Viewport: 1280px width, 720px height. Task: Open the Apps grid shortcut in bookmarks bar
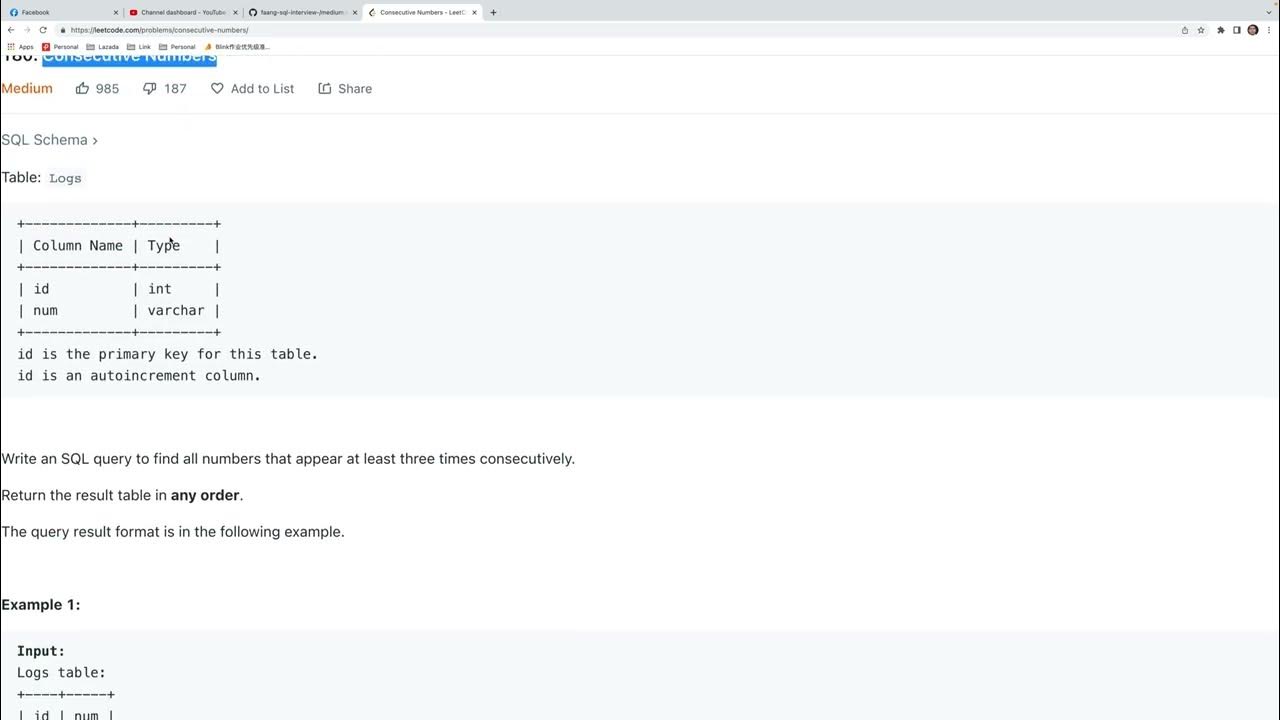tap(20, 47)
